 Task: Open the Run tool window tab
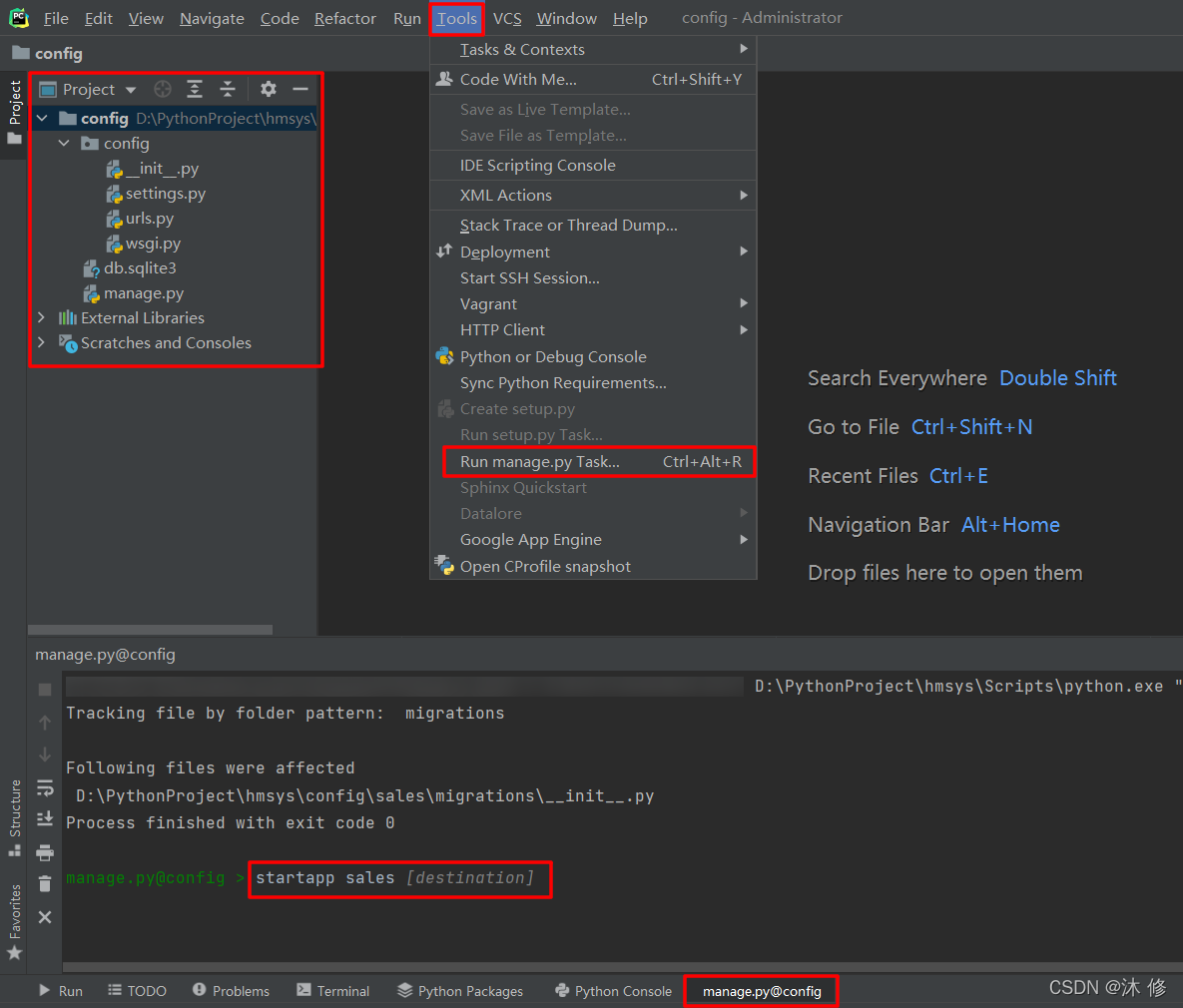(x=60, y=991)
